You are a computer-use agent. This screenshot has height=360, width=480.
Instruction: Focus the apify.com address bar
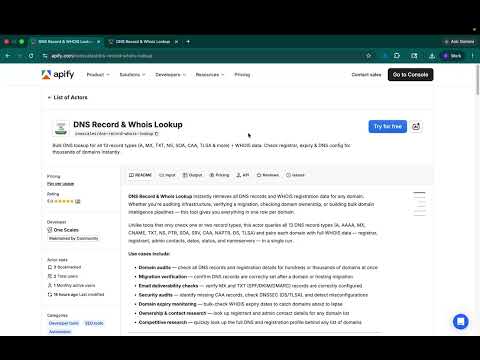click(200, 56)
